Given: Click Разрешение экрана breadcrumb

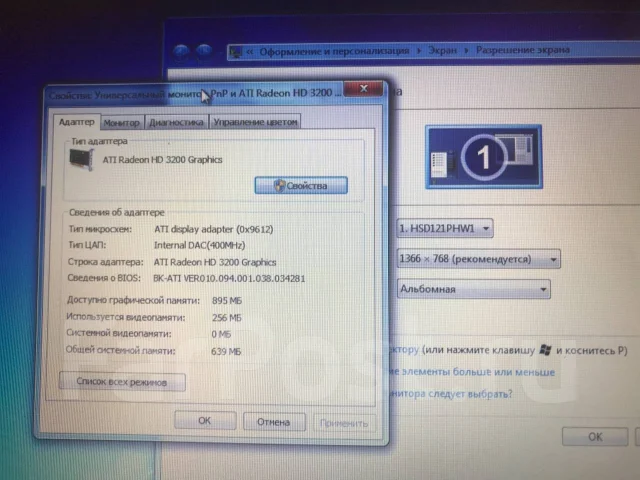Looking at the screenshot, I should [523, 50].
